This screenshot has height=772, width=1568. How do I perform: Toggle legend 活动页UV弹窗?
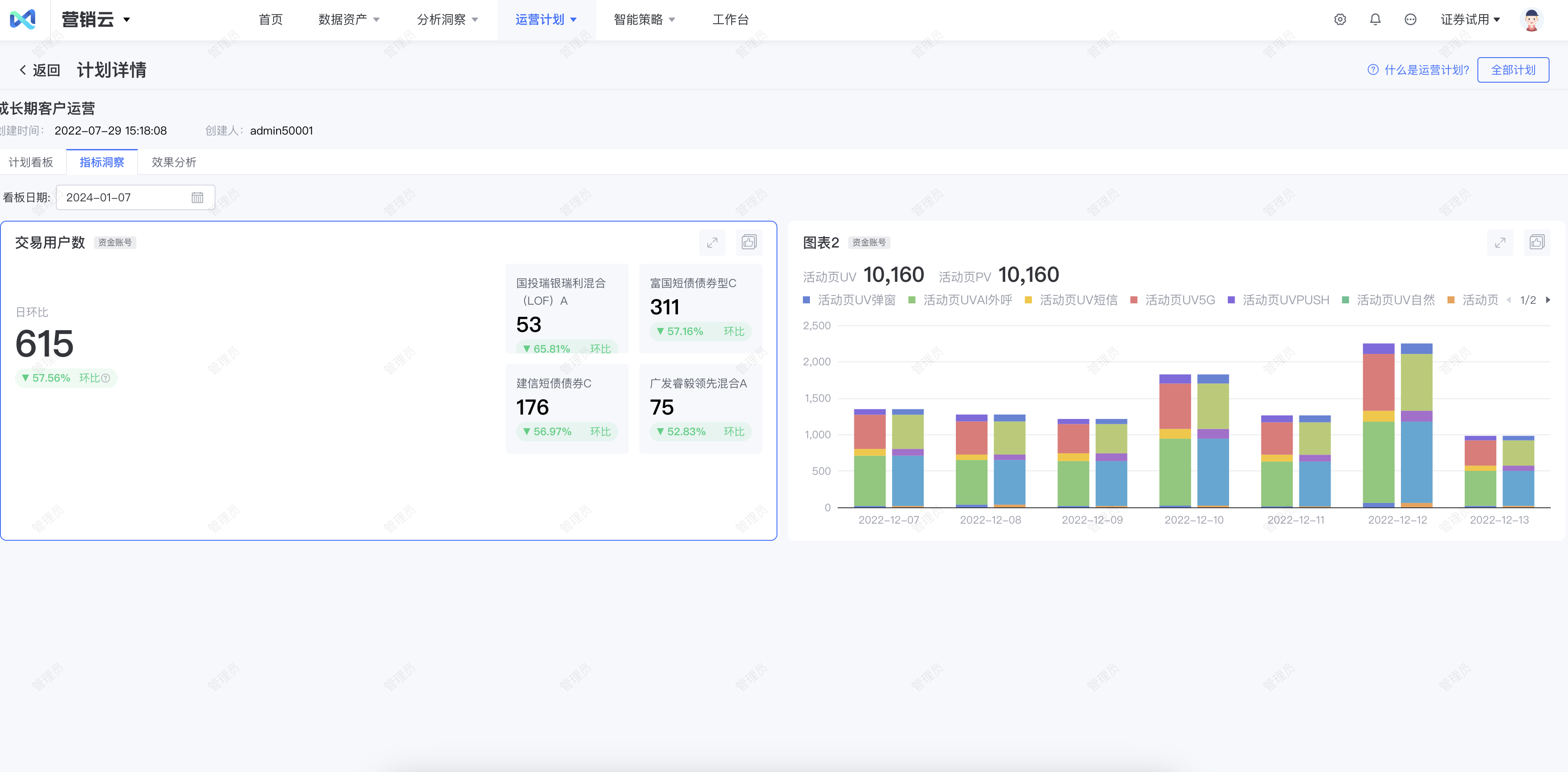tap(849, 299)
